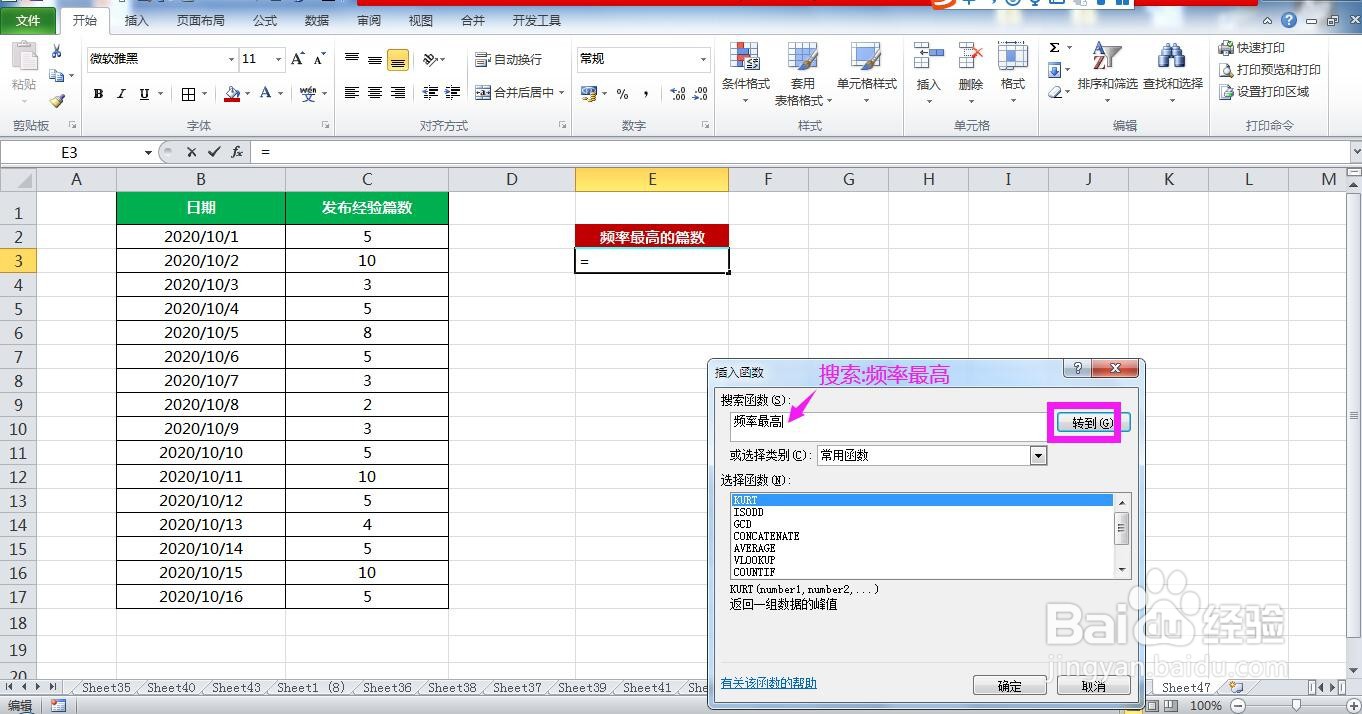
Task: Open the 字体 group dialog launcher
Action: pos(325,126)
